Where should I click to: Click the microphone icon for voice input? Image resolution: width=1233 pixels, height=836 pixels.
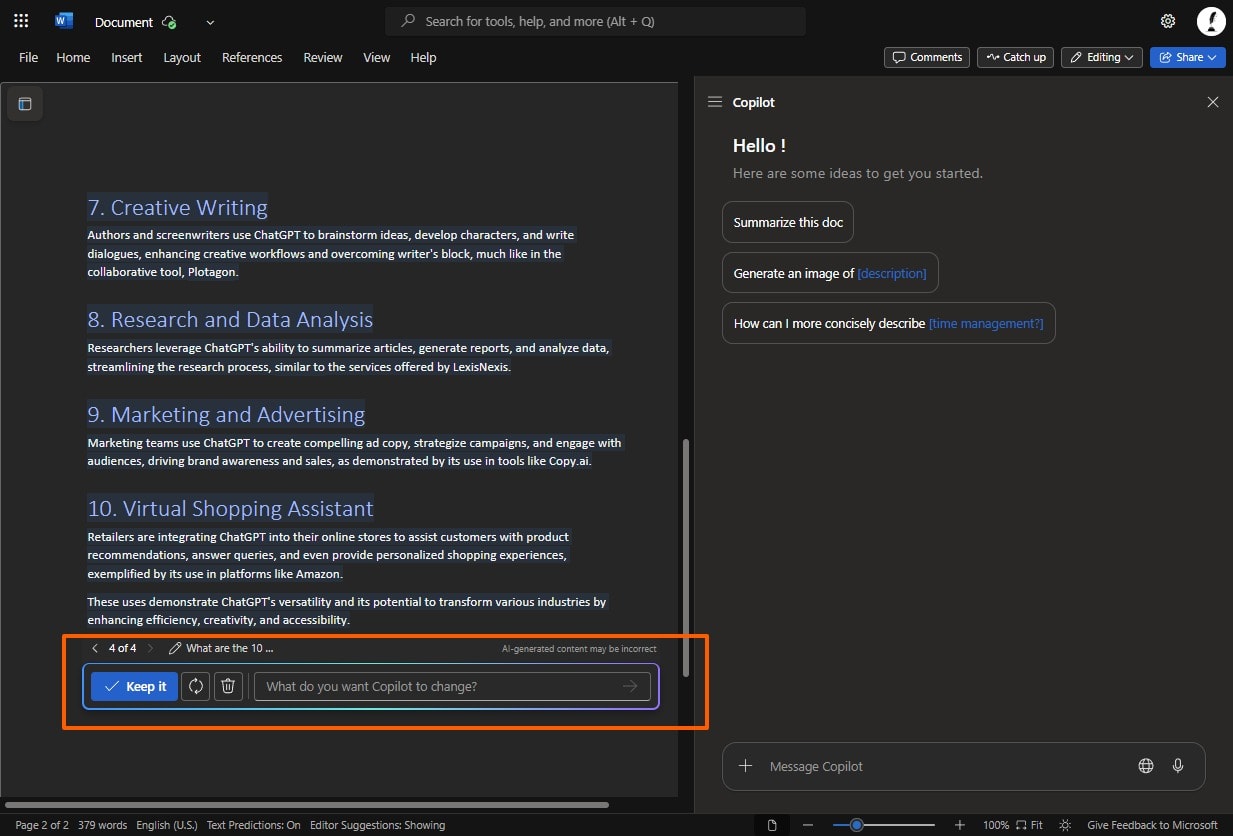pyautogui.click(x=1178, y=766)
